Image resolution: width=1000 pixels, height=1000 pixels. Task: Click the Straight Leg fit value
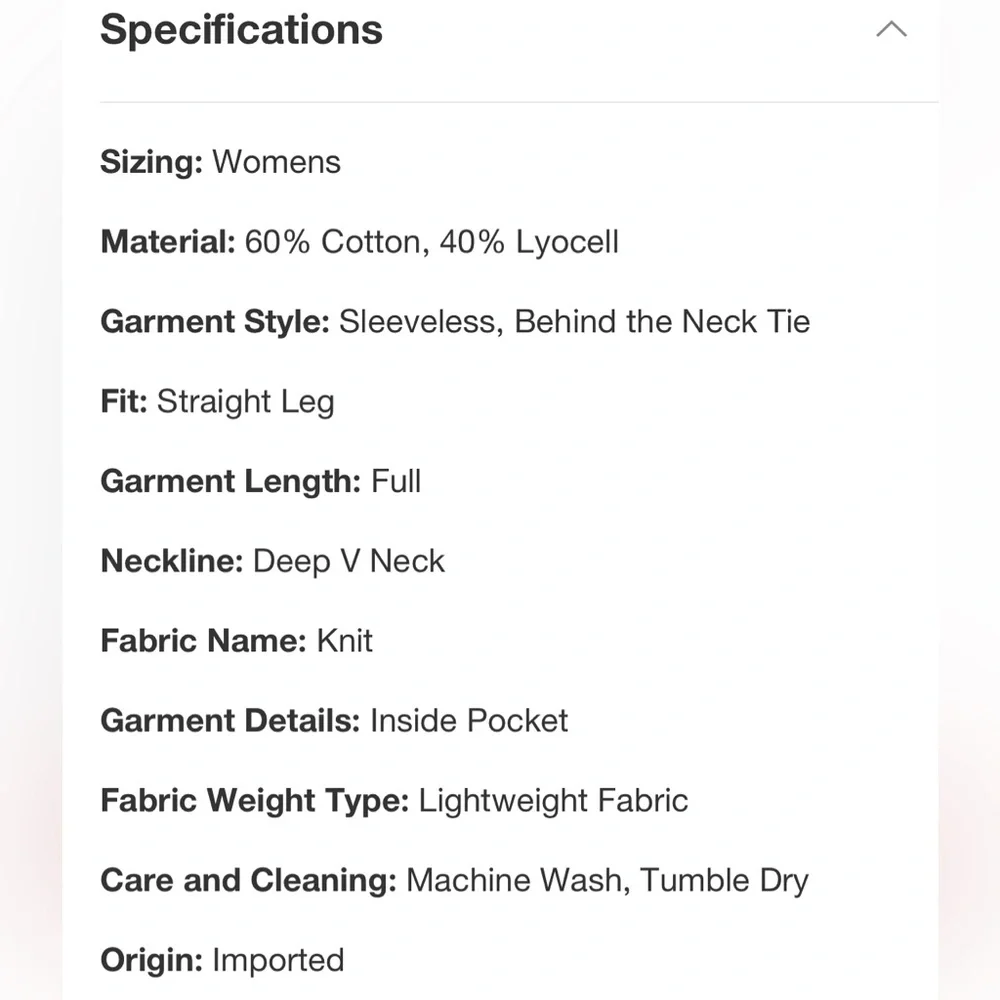point(246,402)
